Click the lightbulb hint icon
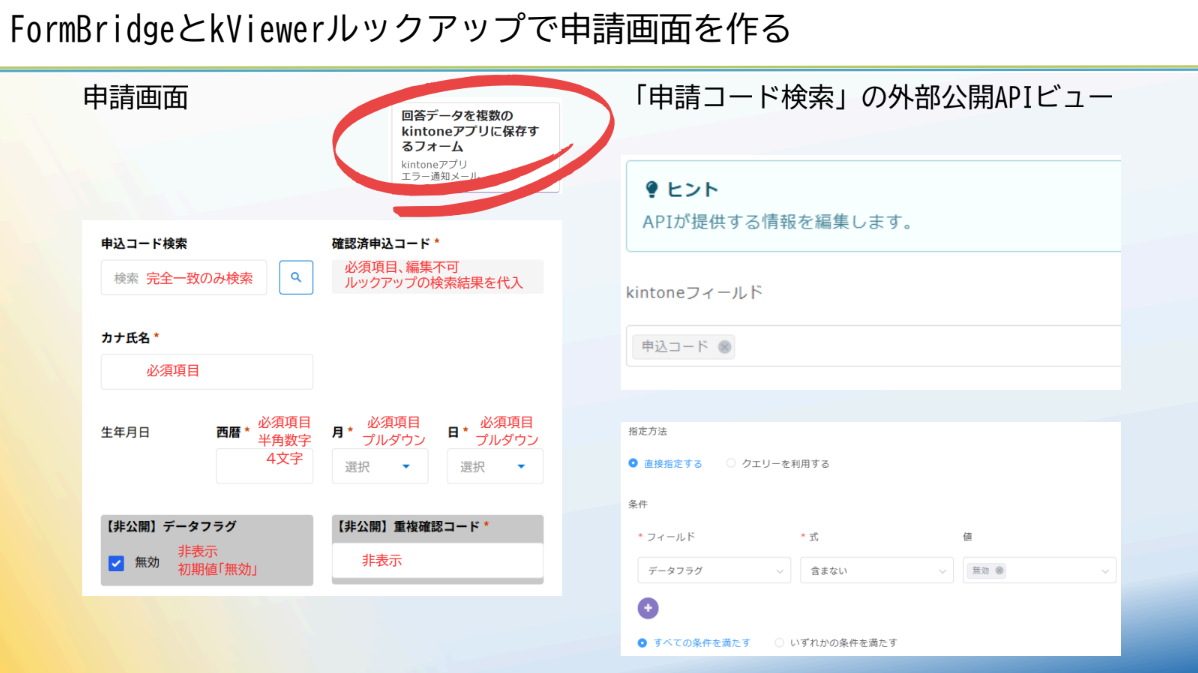Viewport: 1198px width, 673px height. click(x=651, y=189)
